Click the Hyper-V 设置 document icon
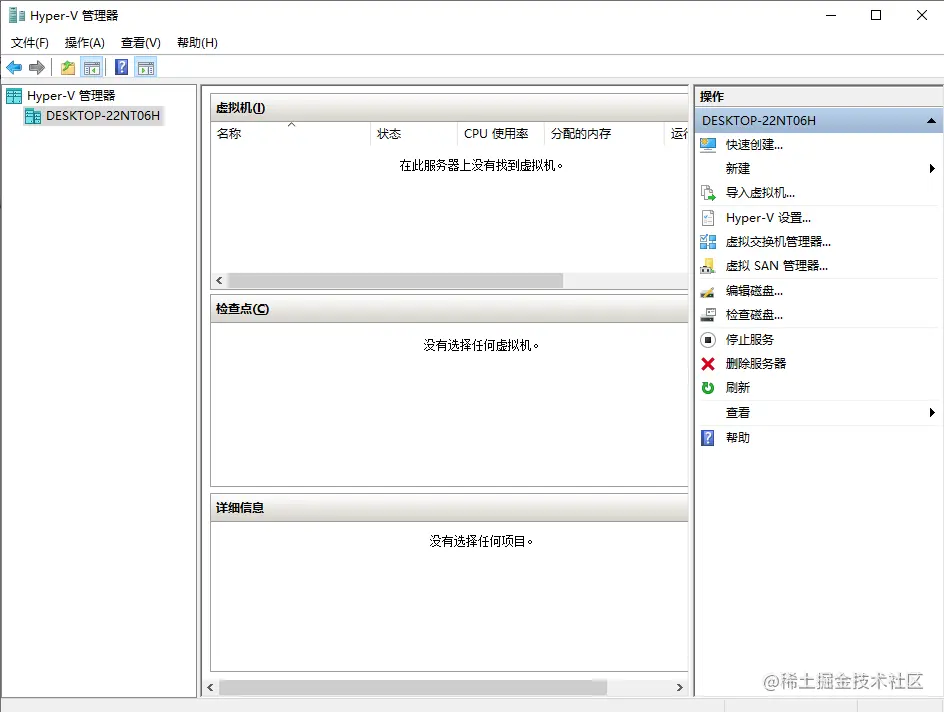This screenshot has height=712, width=944. pyautogui.click(x=708, y=217)
